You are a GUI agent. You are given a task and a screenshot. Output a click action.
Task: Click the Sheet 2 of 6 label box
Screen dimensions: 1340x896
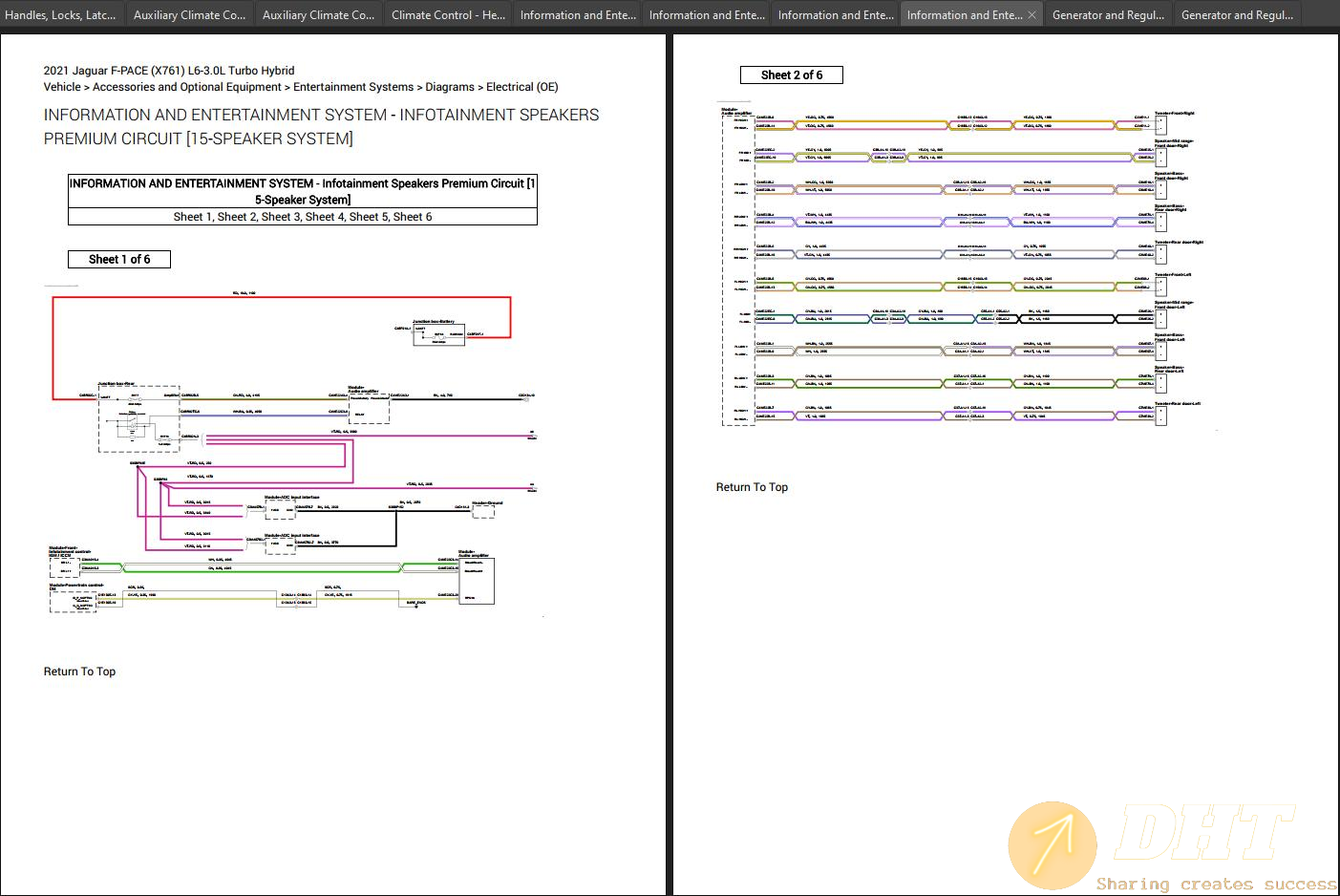792,75
